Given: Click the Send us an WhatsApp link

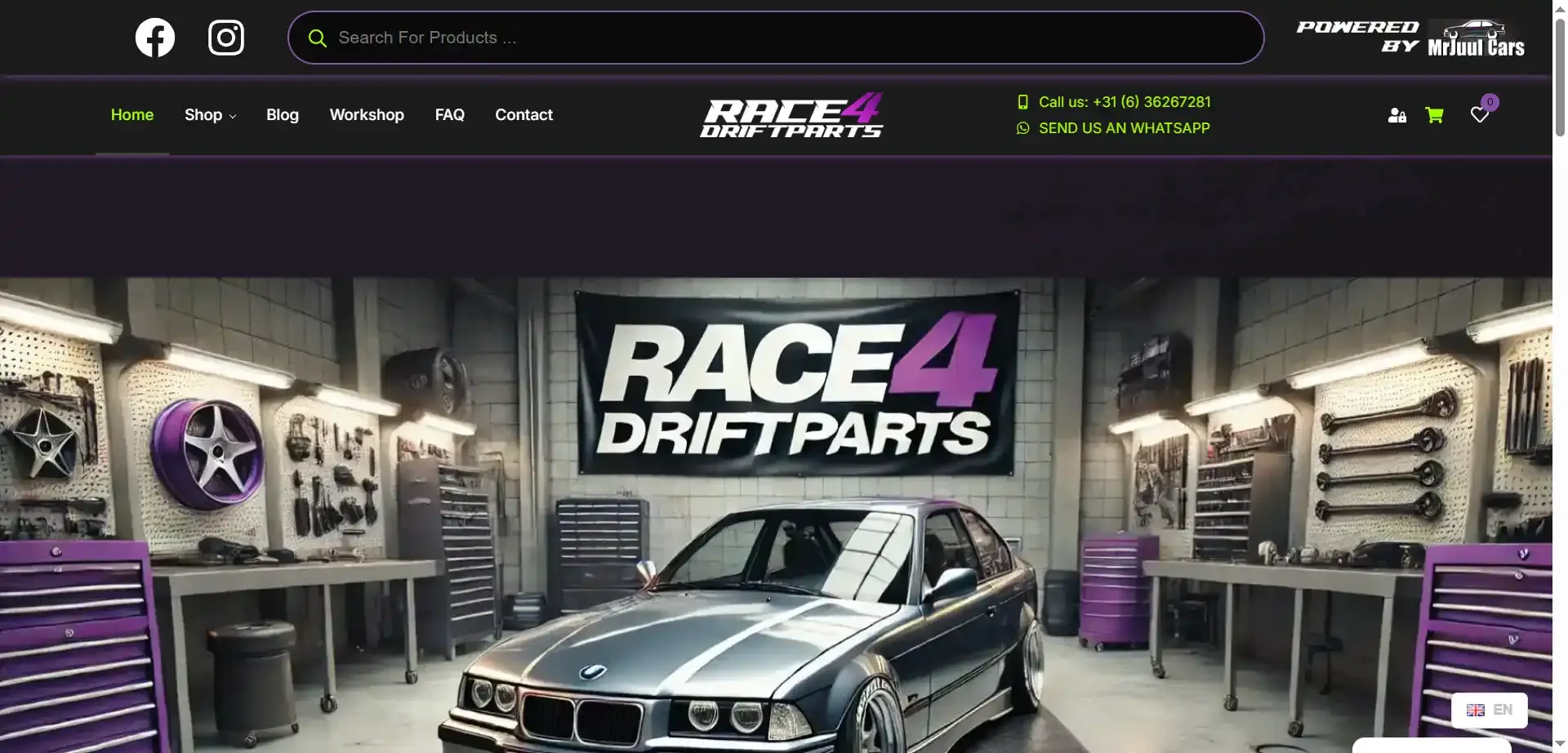Looking at the screenshot, I should 1113,128.
